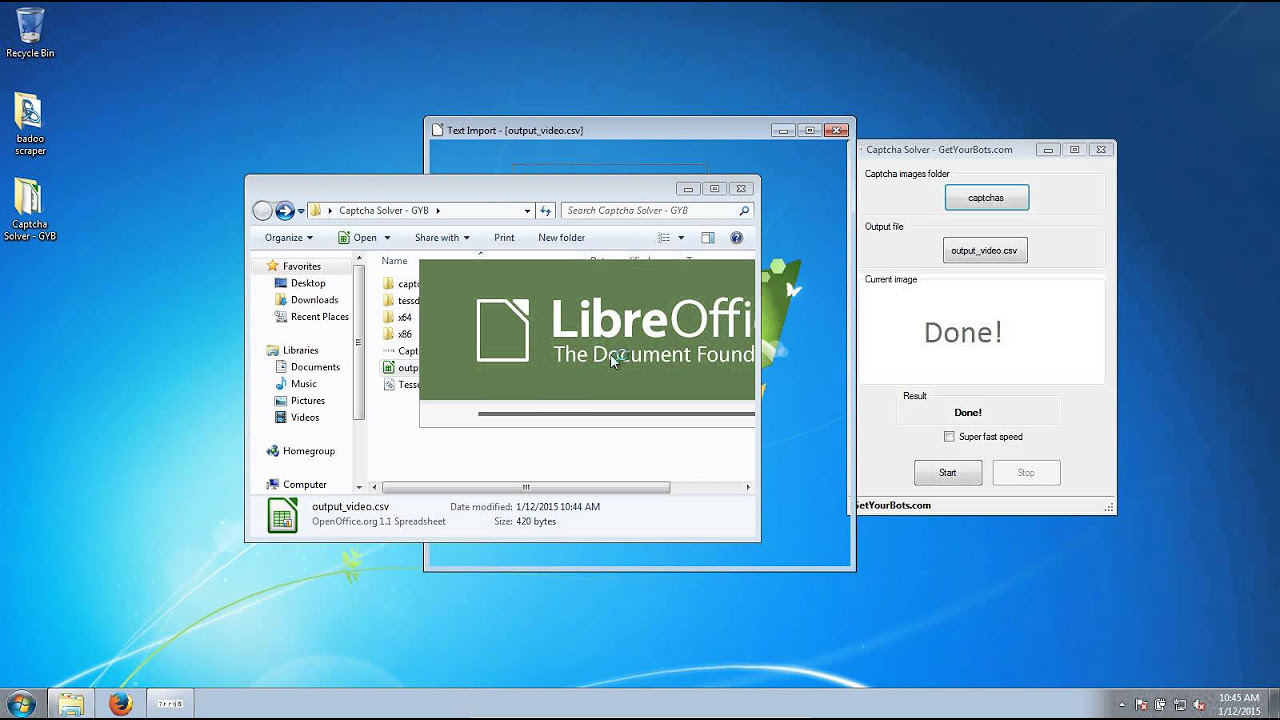Open Explorer help question mark icon
1280x720 pixels.
click(737, 238)
